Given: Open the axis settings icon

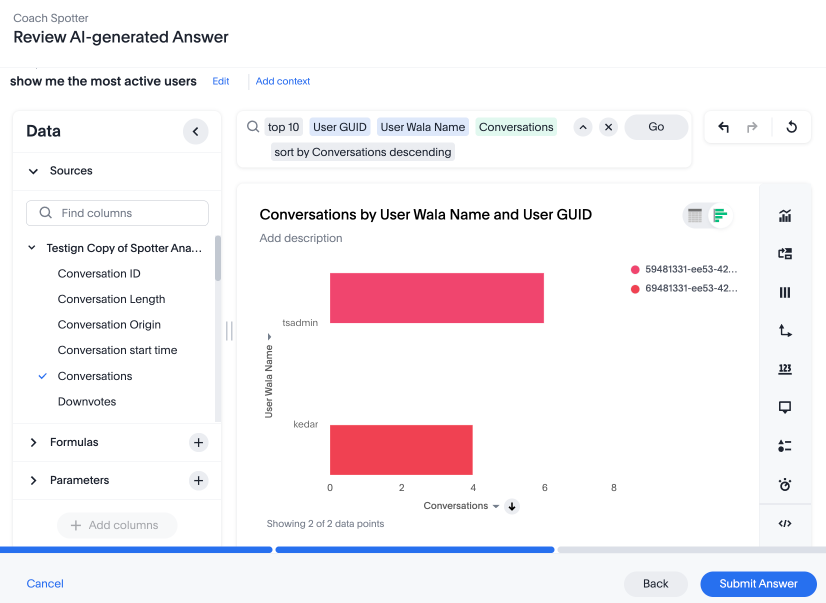Looking at the screenshot, I should (x=785, y=330).
